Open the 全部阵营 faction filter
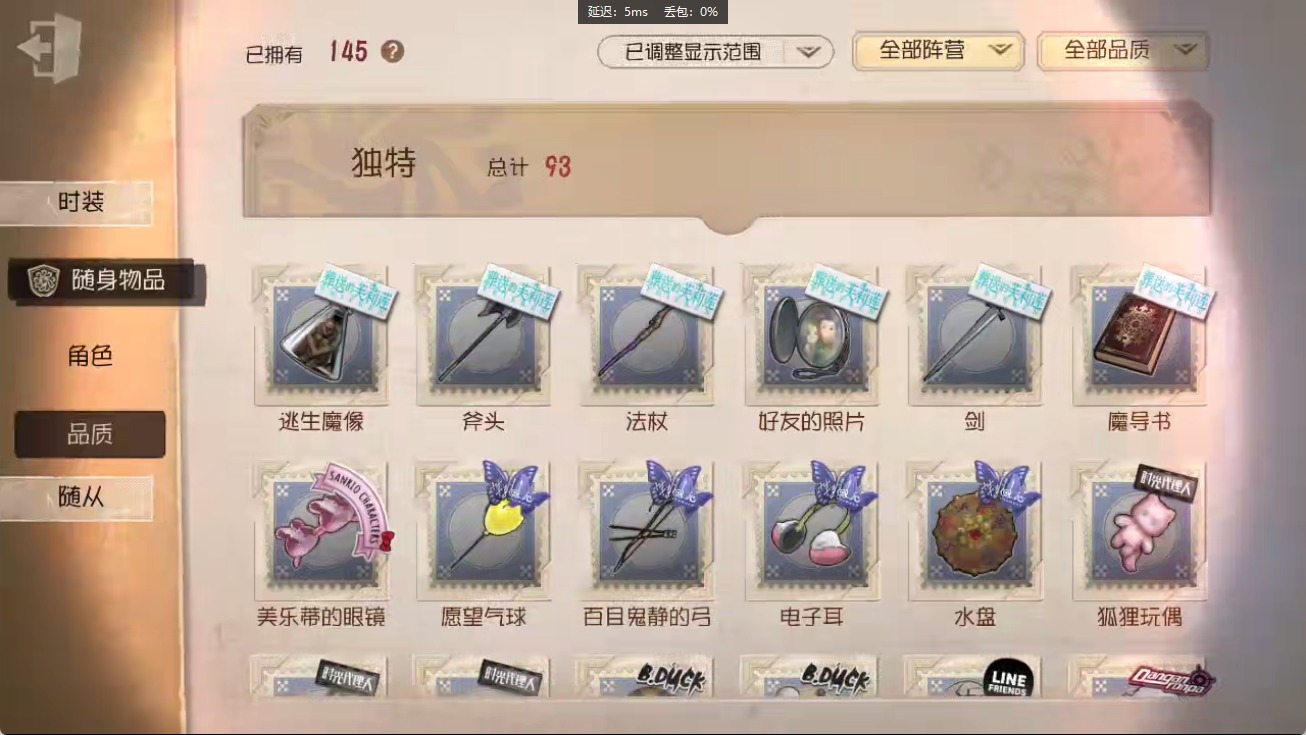The width and height of the screenshot is (1306, 735). click(x=938, y=51)
